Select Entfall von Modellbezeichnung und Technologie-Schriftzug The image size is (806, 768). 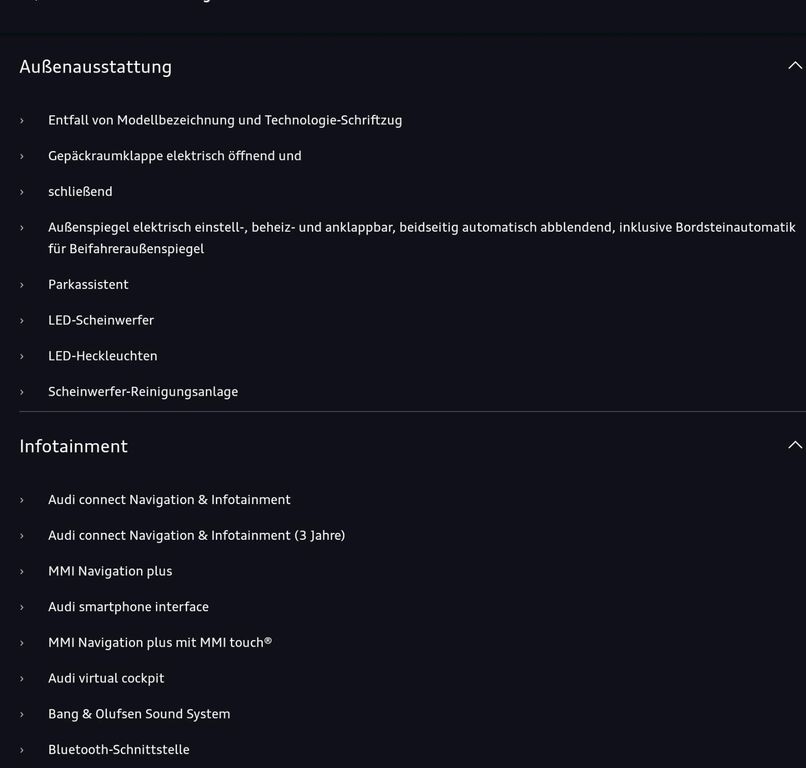click(225, 120)
